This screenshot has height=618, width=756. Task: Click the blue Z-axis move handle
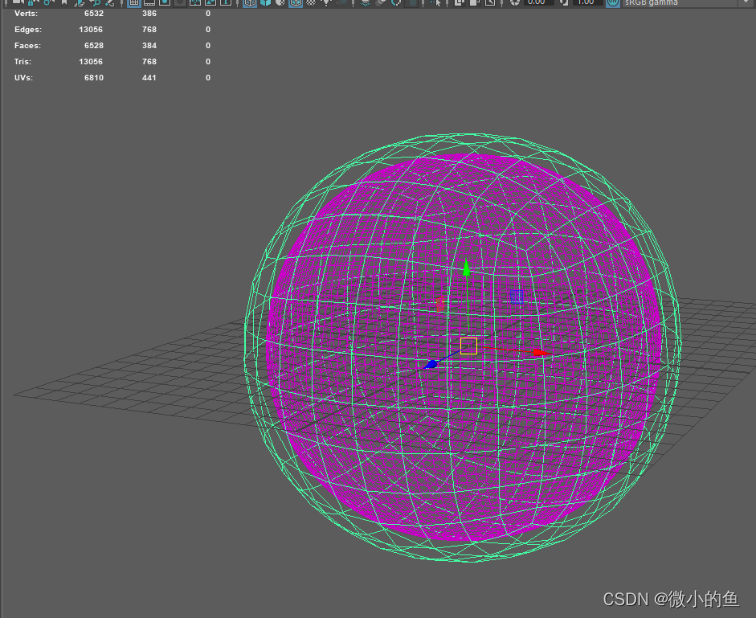pyautogui.click(x=431, y=364)
